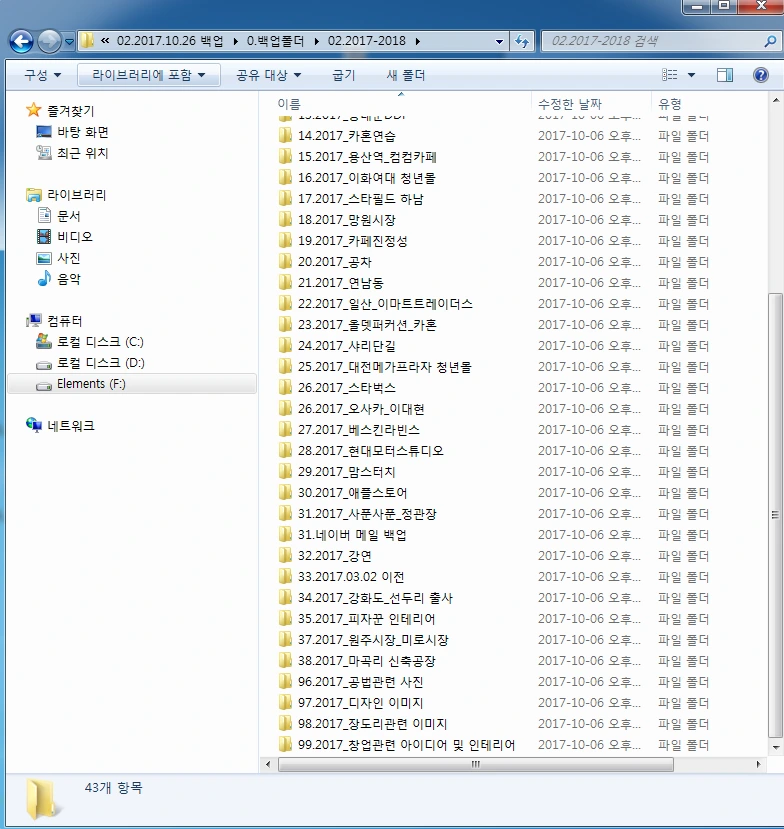Open the 구성 menu

point(42,75)
